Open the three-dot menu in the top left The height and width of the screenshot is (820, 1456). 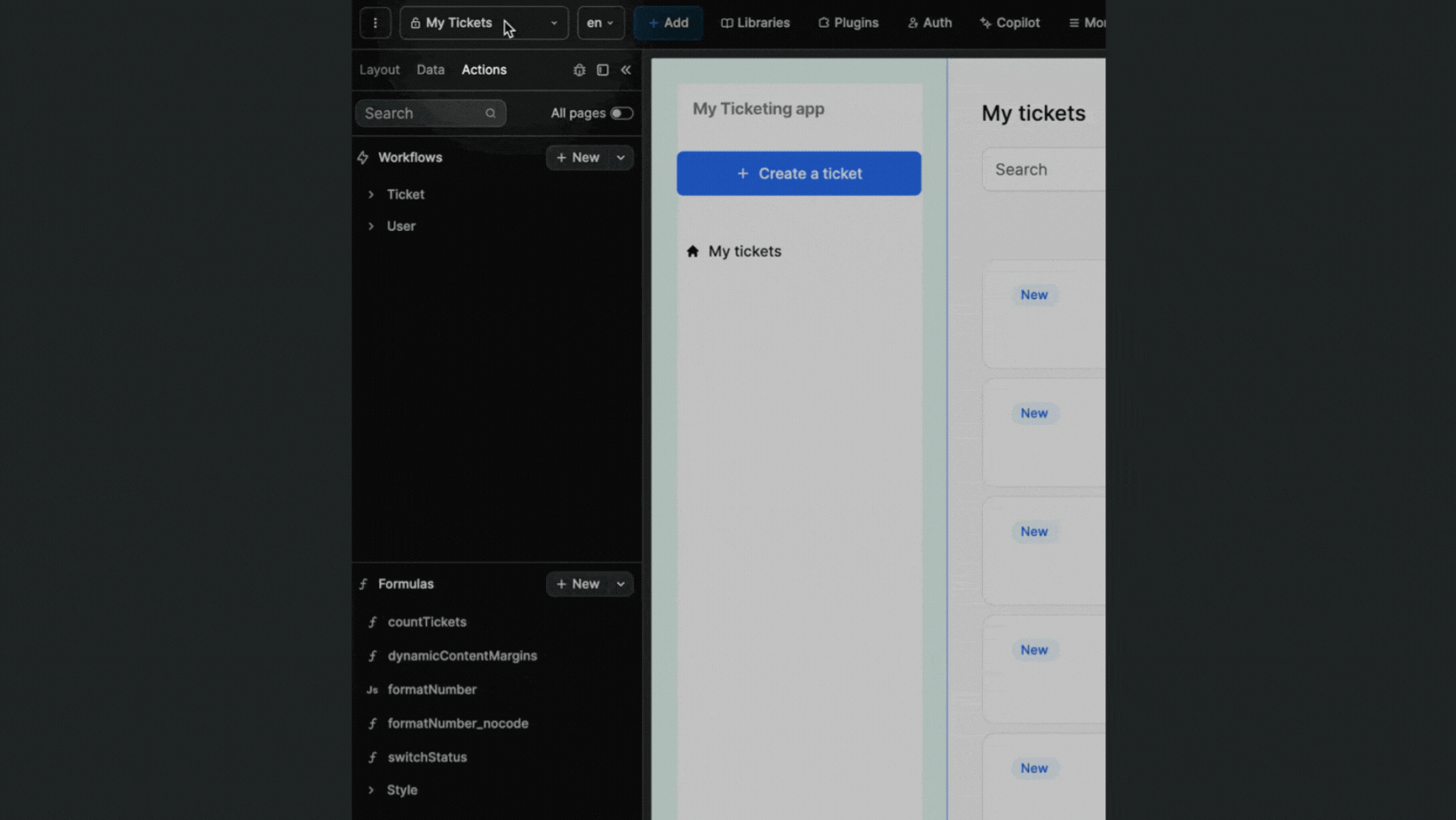(x=375, y=22)
